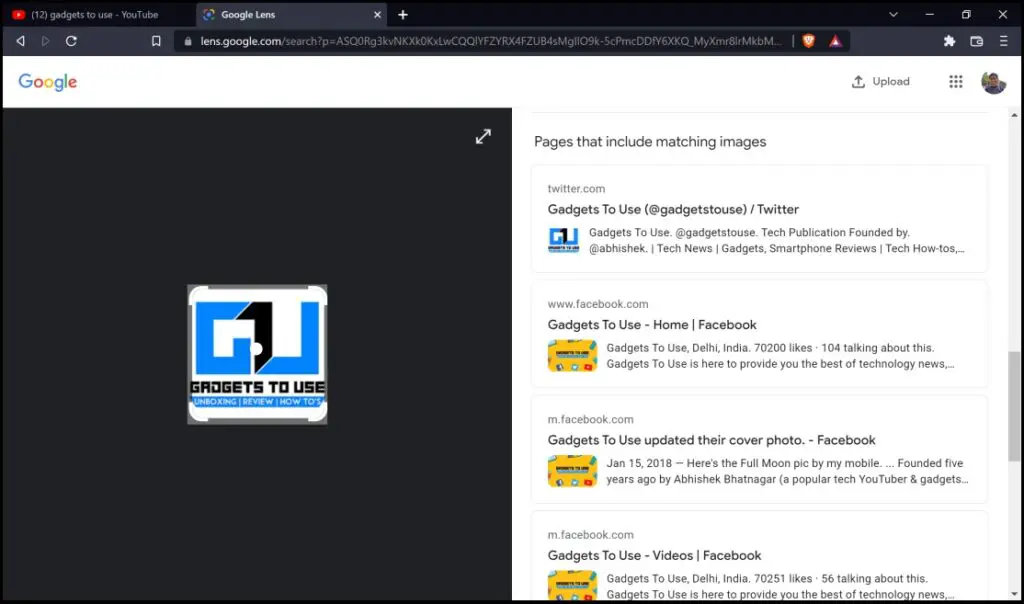Click the m.facebook.com label above Videos result
The width and height of the screenshot is (1024, 604).
coord(590,535)
